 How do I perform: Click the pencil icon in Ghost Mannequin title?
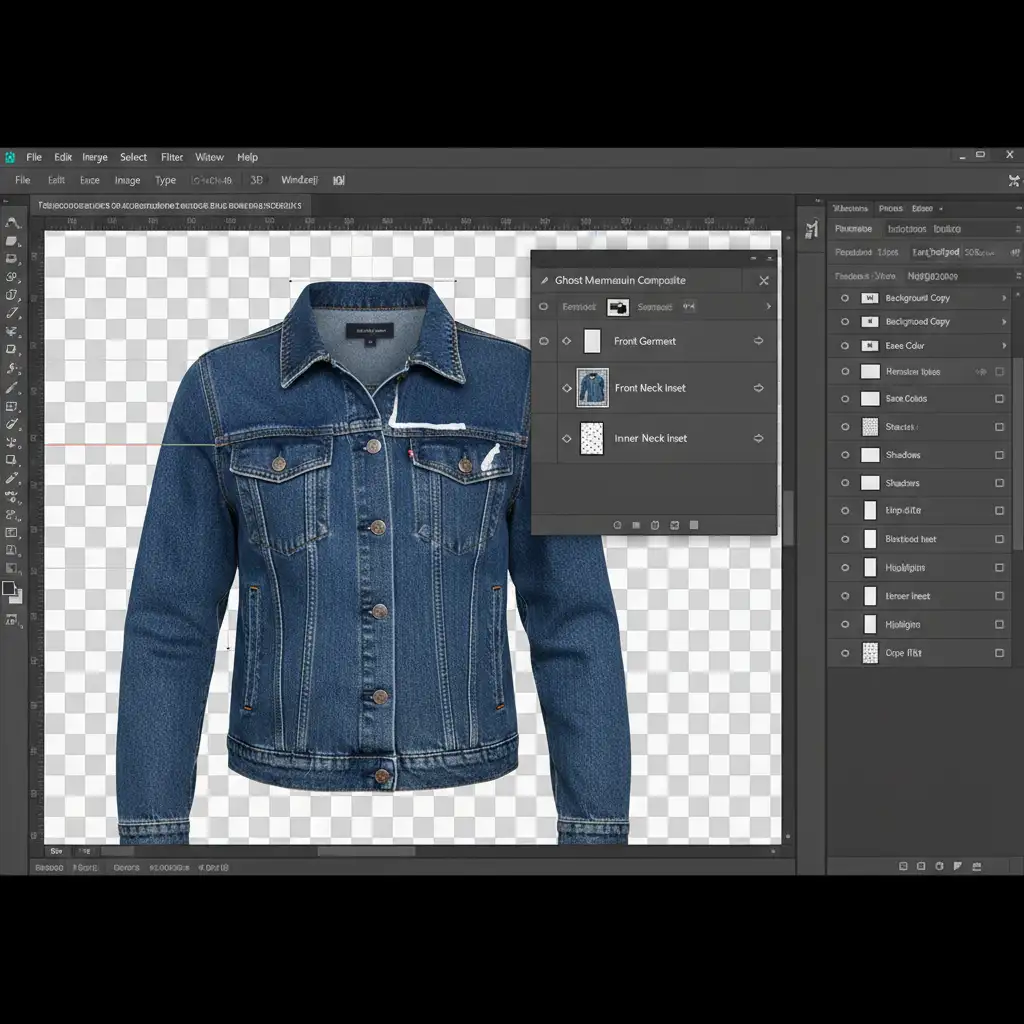point(544,281)
